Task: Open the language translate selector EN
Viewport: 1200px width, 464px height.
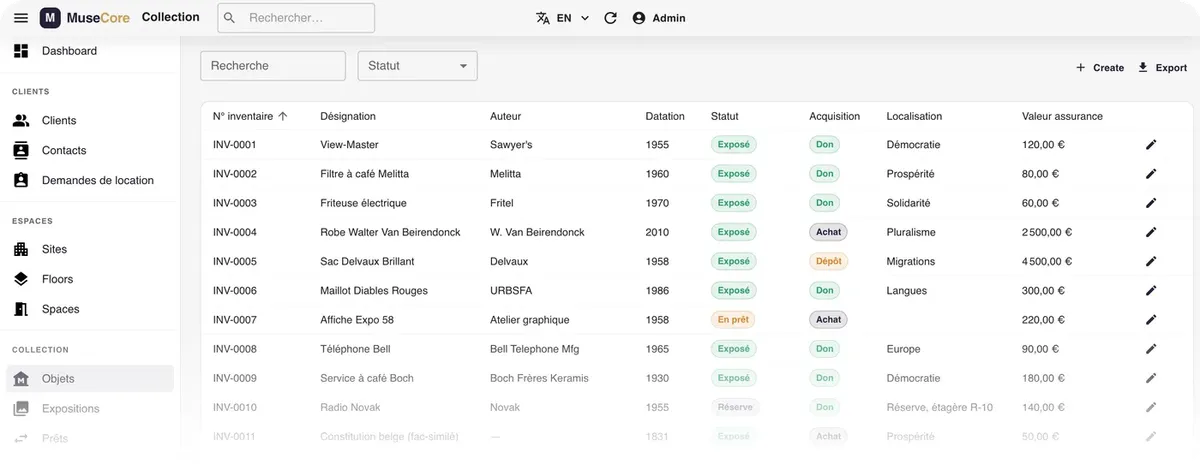Action: (x=563, y=18)
